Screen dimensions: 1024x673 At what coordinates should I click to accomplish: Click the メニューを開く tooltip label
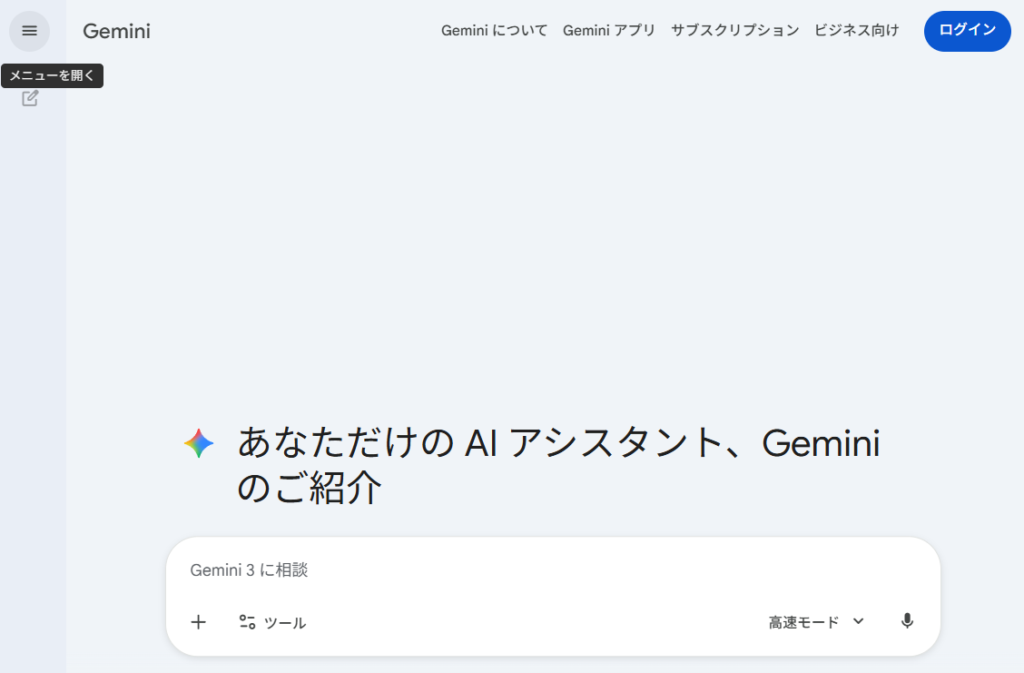click(x=52, y=76)
